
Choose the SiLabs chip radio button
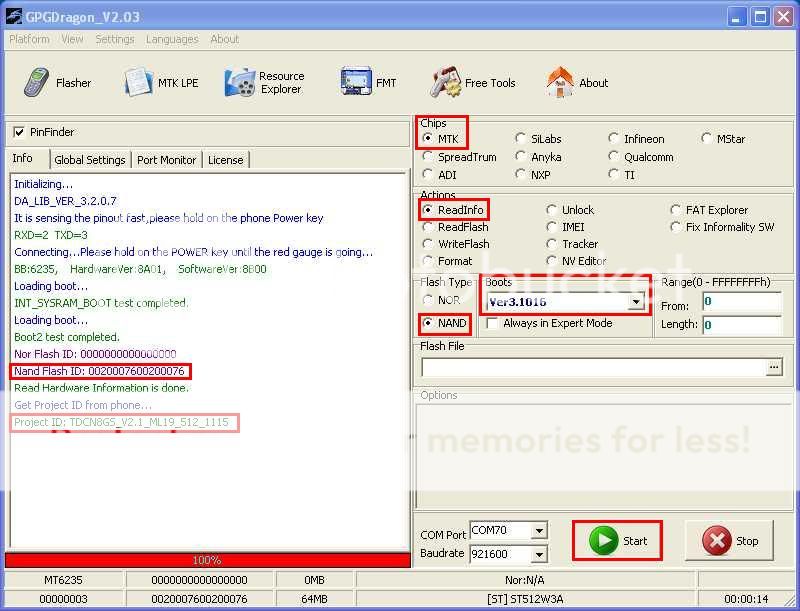point(520,138)
